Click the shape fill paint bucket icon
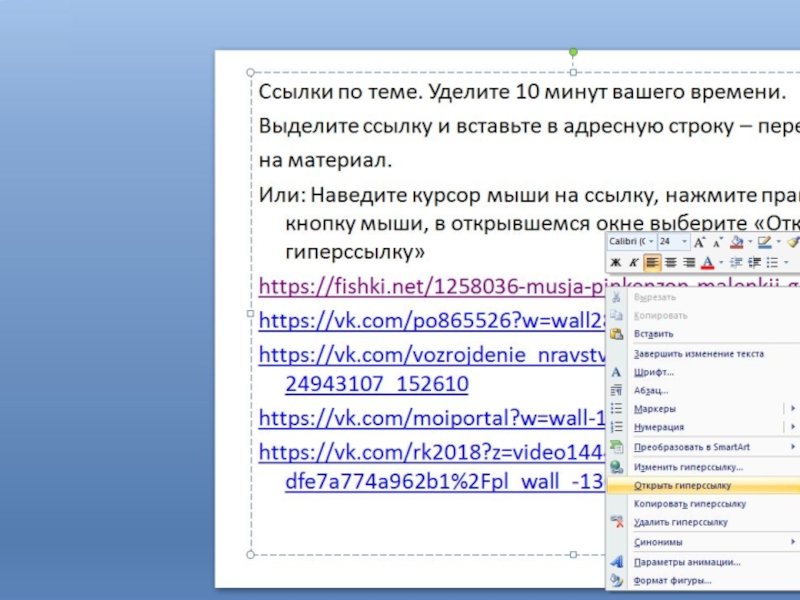Viewport: 800px width, 600px height. tap(736, 242)
